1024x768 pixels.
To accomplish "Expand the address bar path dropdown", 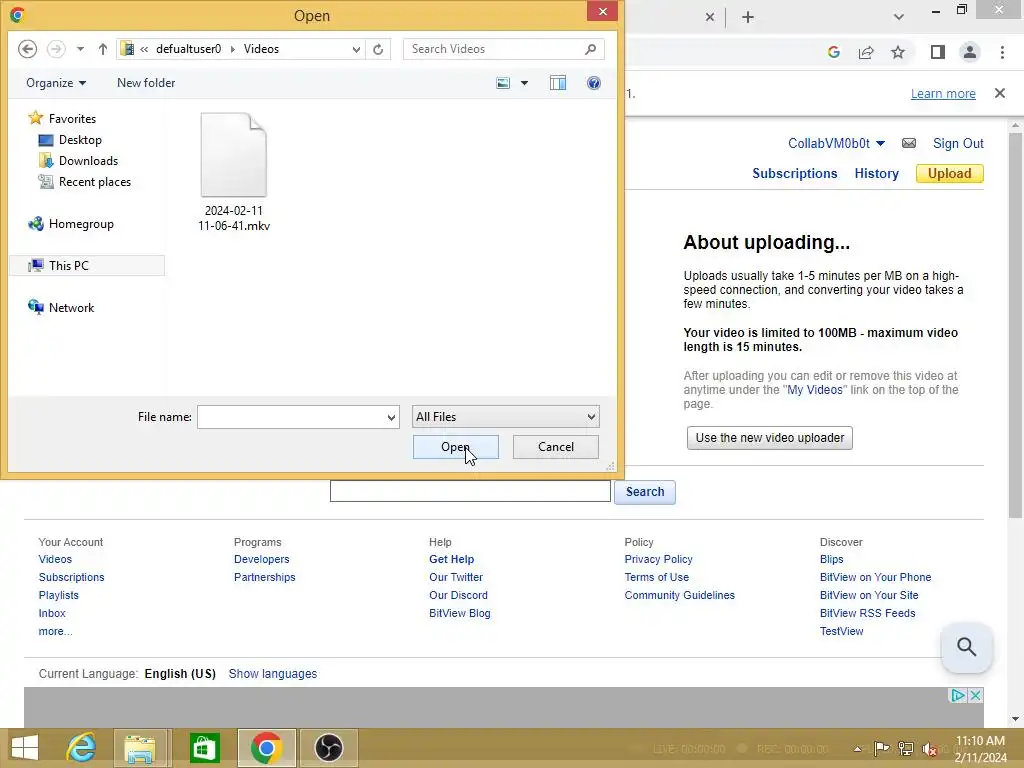I will (x=356, y=49).
